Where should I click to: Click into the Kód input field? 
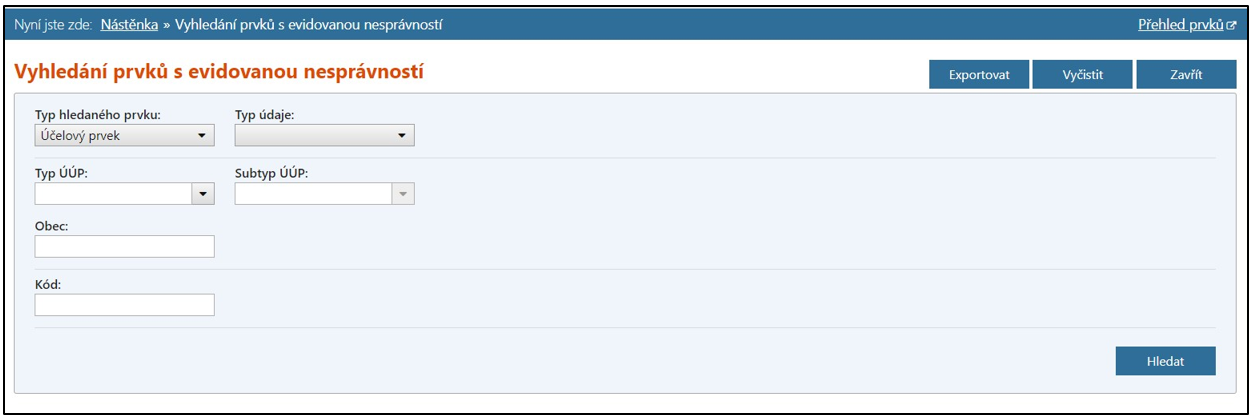(125, 305)
